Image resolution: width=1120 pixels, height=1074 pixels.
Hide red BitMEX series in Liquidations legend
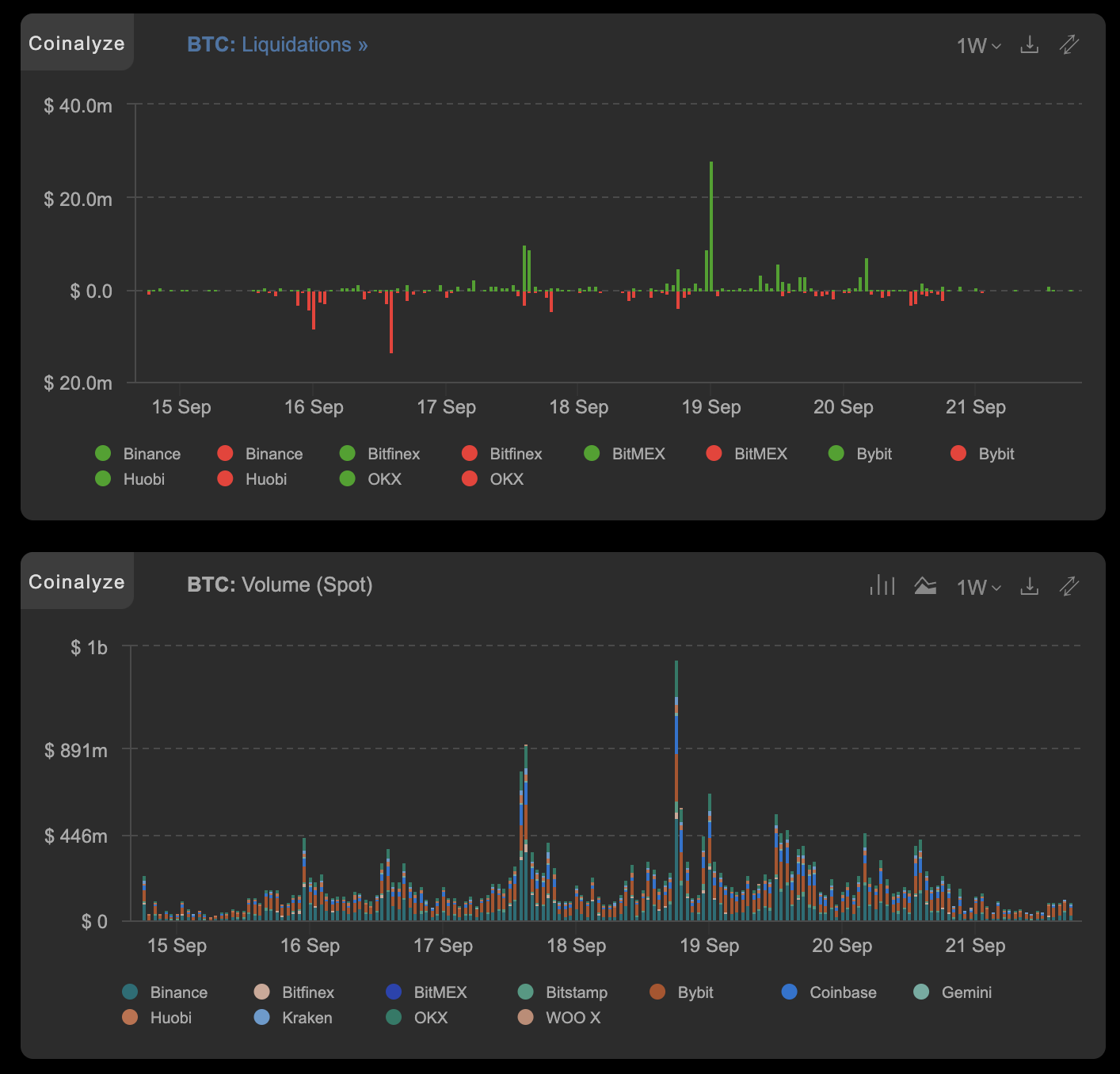(749, 454)
